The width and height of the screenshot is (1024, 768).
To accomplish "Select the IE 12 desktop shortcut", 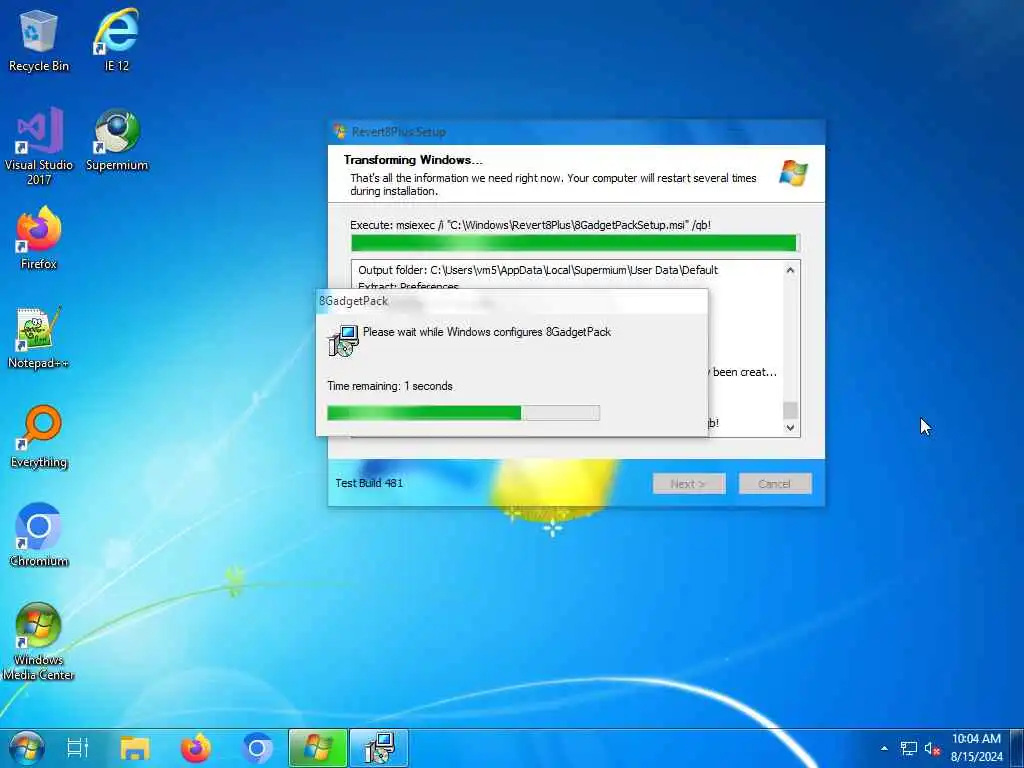I will pyautogui.click(x=117, y=40).
